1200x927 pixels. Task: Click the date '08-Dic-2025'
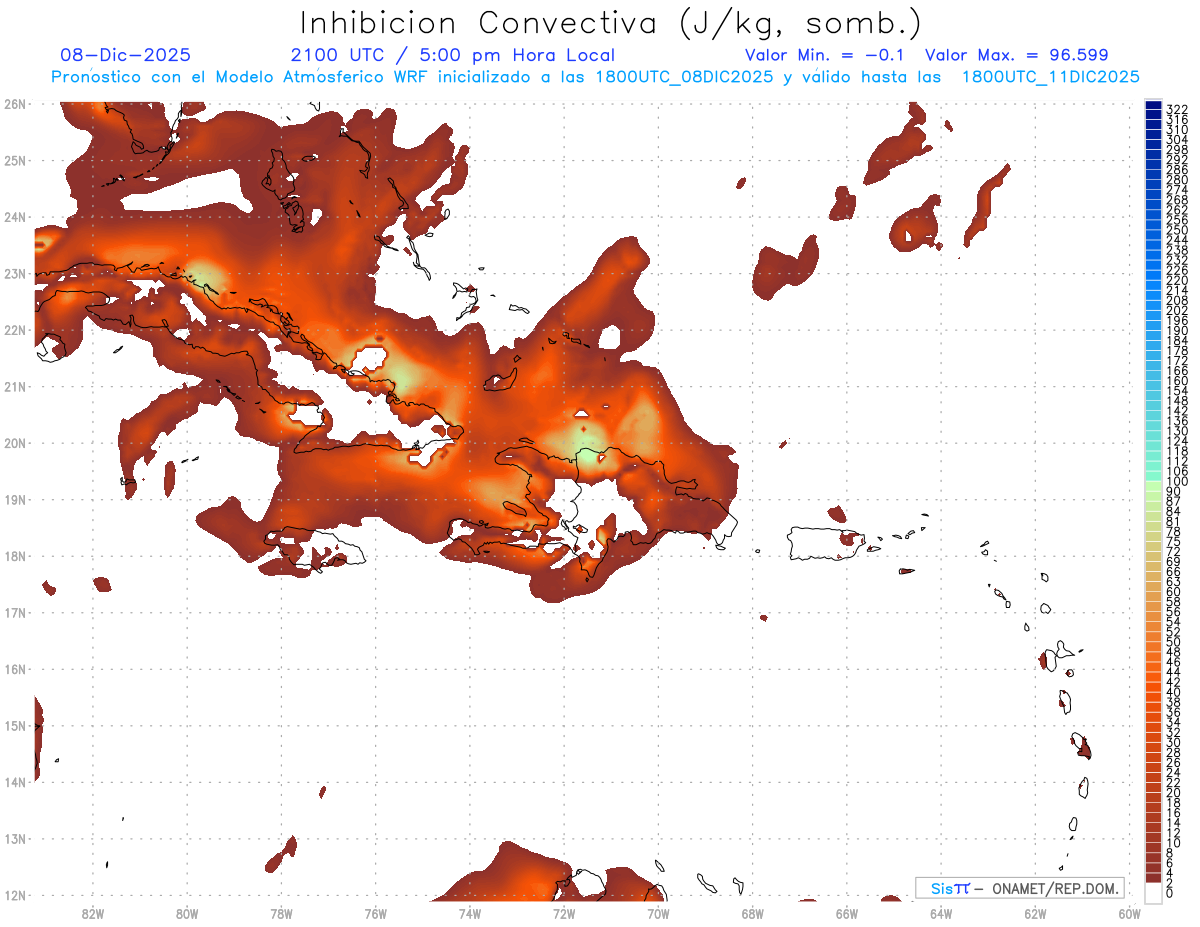click(x=125, y=55)
